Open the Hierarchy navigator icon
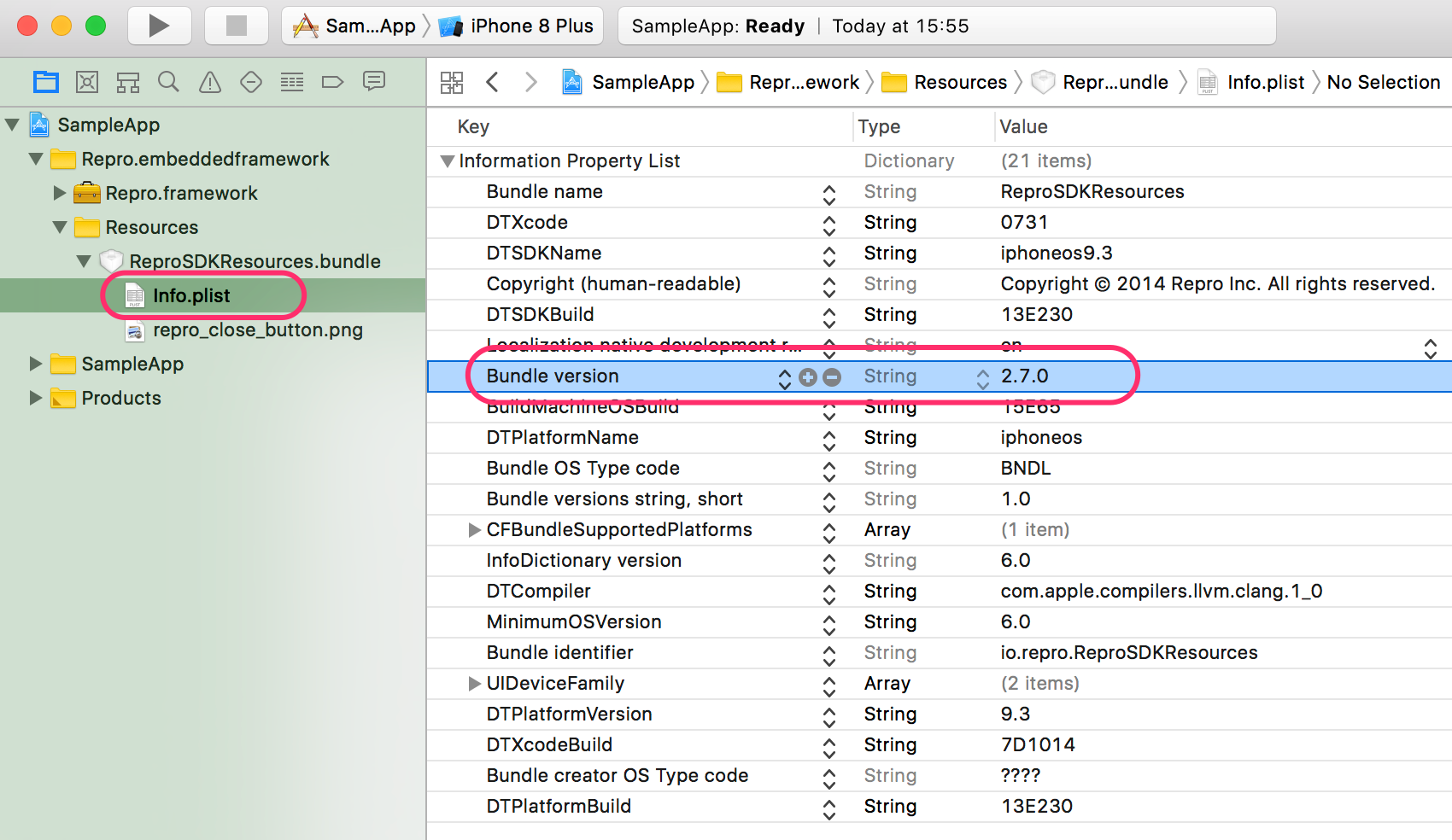The width and height of the screenshot is (1452, 840). 128,82
